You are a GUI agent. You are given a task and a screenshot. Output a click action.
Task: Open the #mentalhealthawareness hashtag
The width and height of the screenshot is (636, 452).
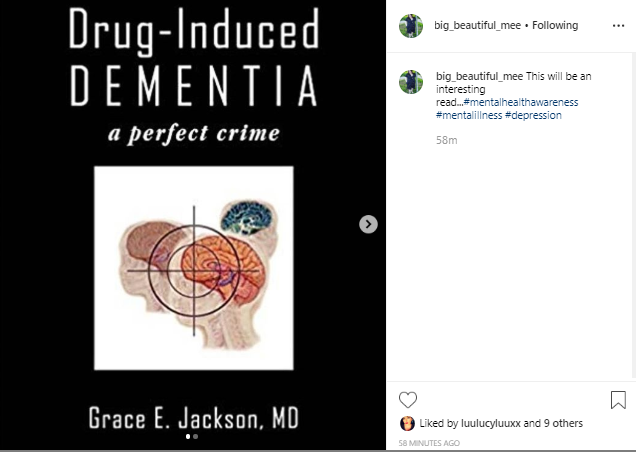[x=521, y=102]
